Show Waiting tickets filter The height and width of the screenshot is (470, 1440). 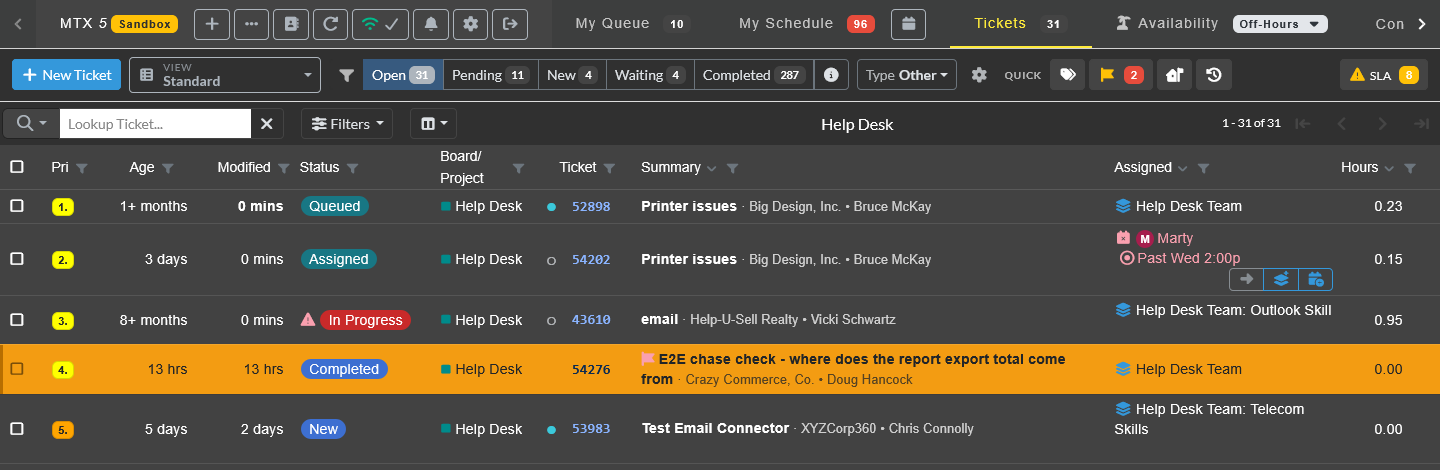tap(650, 75)
